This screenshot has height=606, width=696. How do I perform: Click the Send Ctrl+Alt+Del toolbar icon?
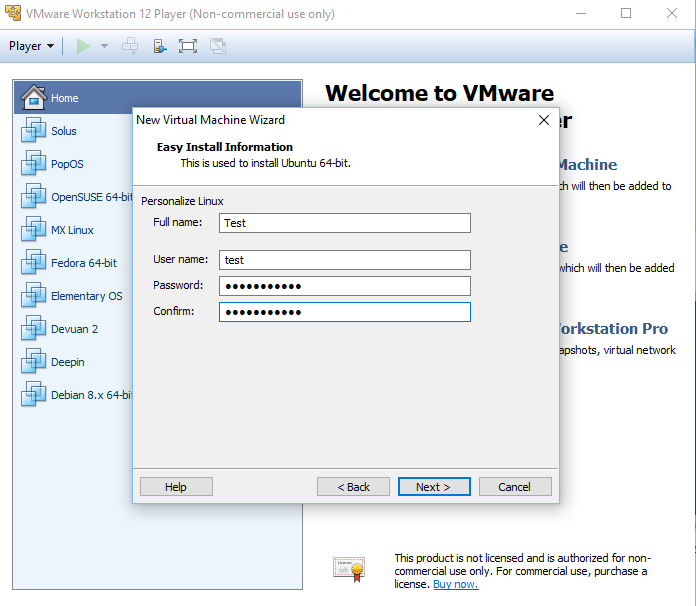[130, 46]
